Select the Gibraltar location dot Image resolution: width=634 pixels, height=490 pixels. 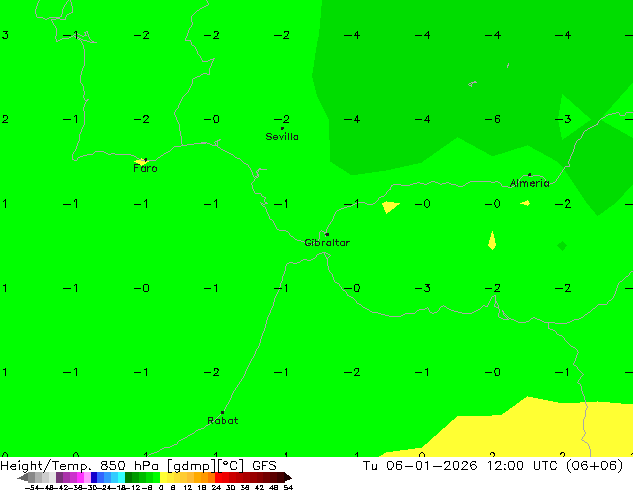[x=327, y=234]
